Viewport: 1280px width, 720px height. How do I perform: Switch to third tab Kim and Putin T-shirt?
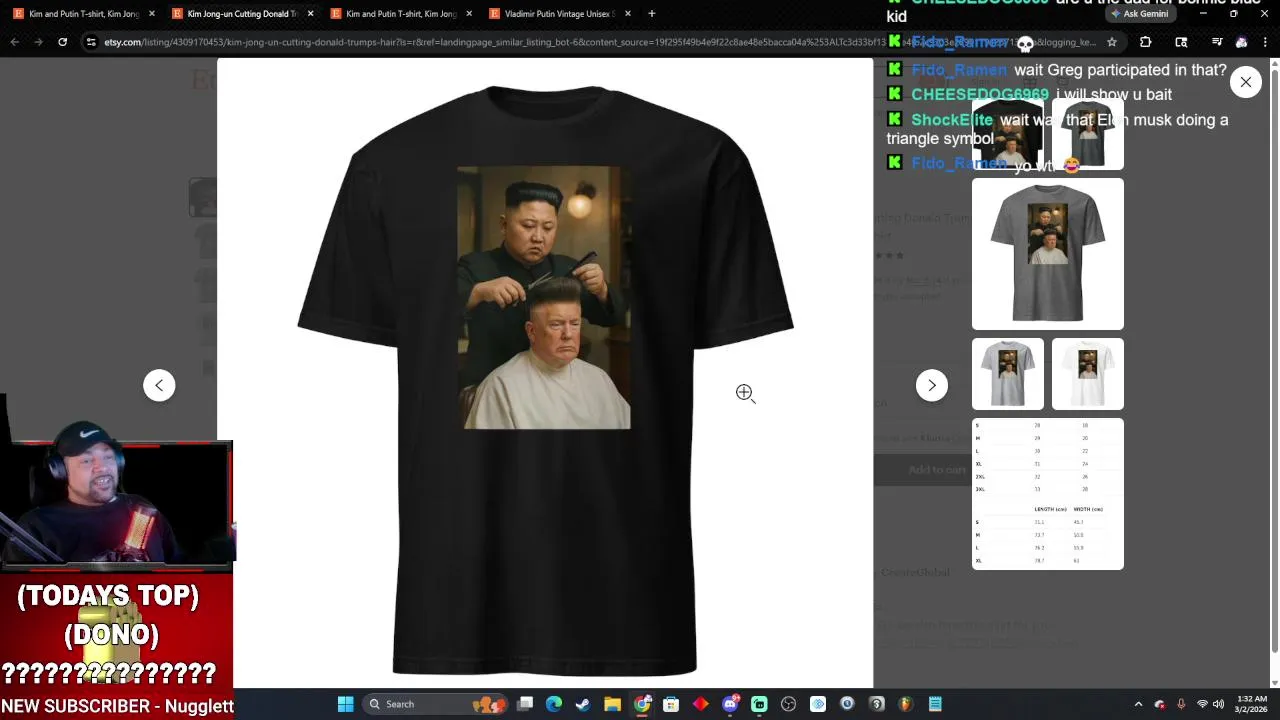pyautogui.click(x=401, y=14)
